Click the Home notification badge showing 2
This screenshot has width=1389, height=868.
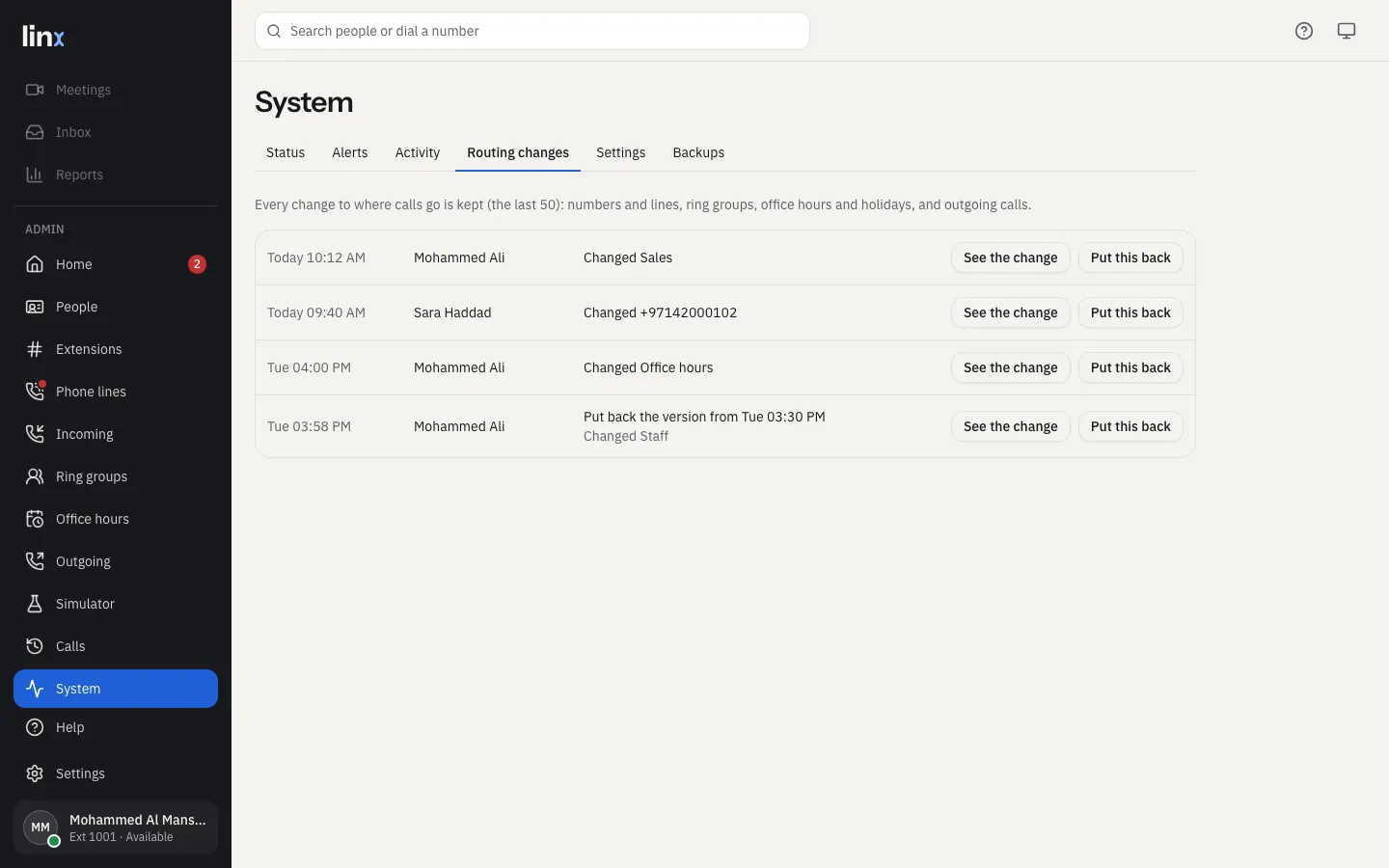[197, 264]
